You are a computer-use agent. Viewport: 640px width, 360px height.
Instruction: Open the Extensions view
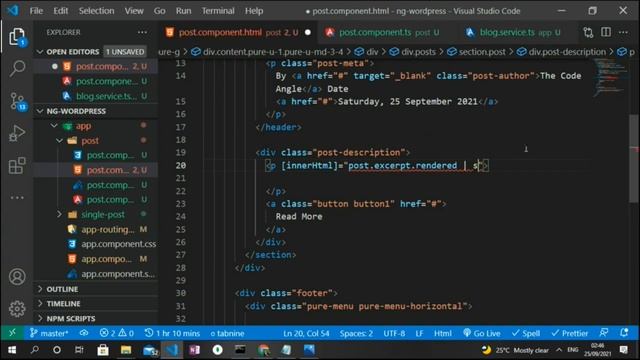pyautogui.click(x=17, y=165)
